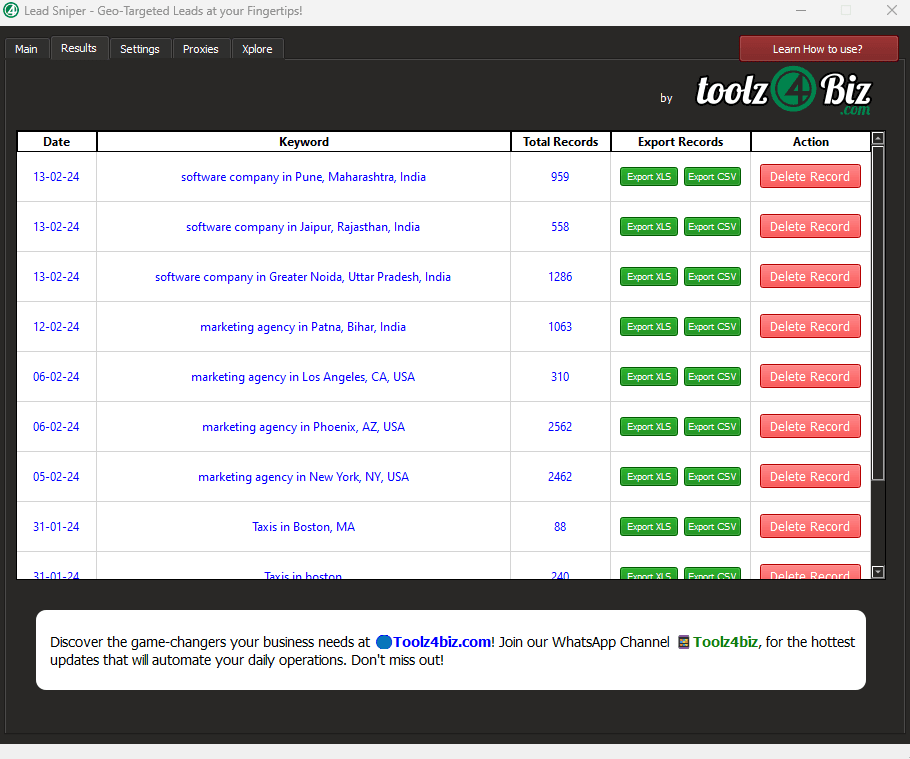
Task: Delete the Phoenix marketing agency record
Action: coord(809,427)
